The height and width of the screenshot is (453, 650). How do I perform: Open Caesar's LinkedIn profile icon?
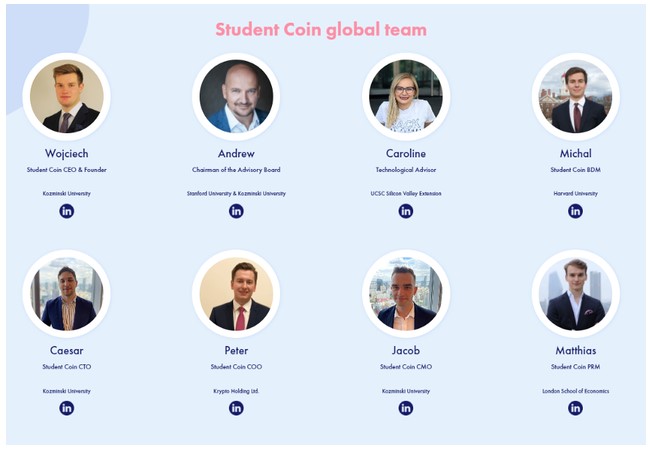pos(67,408)
